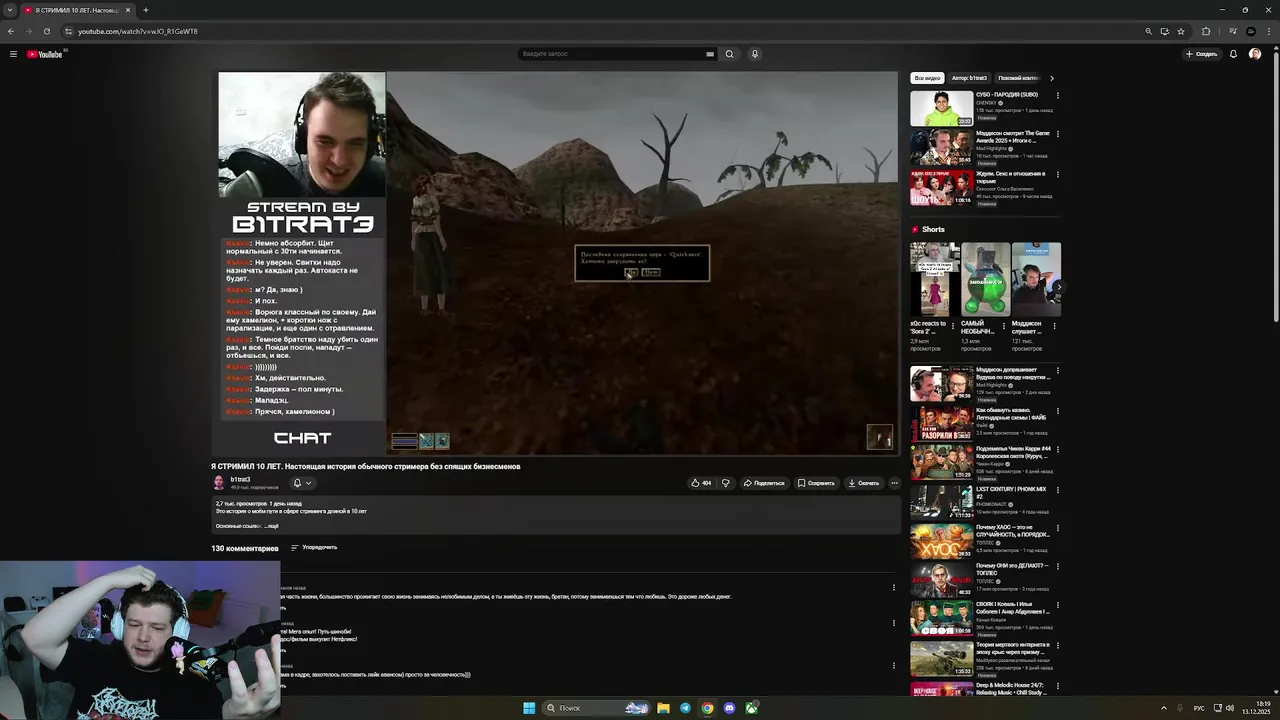Open the b1trat3 channel name link
Screen dimensions: 1280x720
point(240,479)
